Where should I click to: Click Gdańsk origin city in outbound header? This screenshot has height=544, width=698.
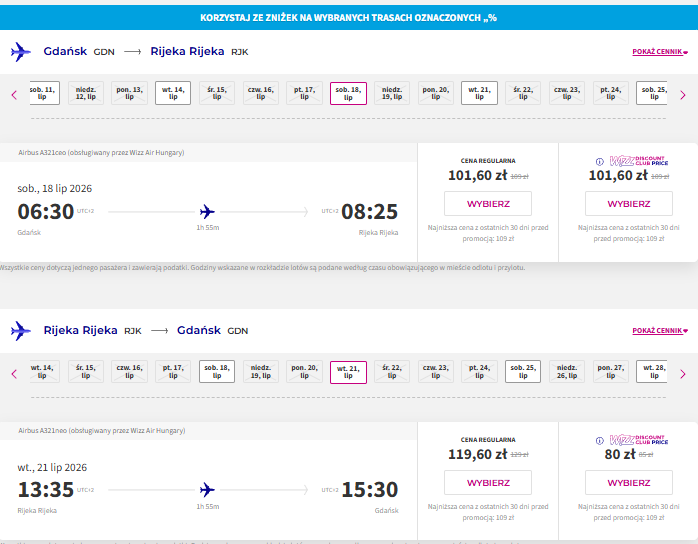pyautogui.click(x=65, y=52)
